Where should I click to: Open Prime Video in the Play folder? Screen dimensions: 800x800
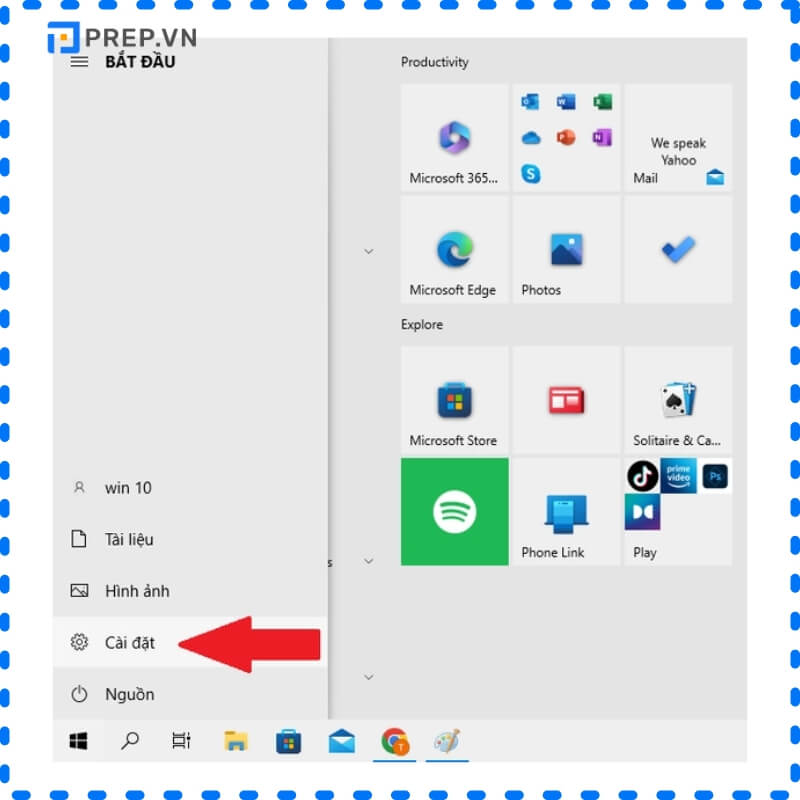678,476
